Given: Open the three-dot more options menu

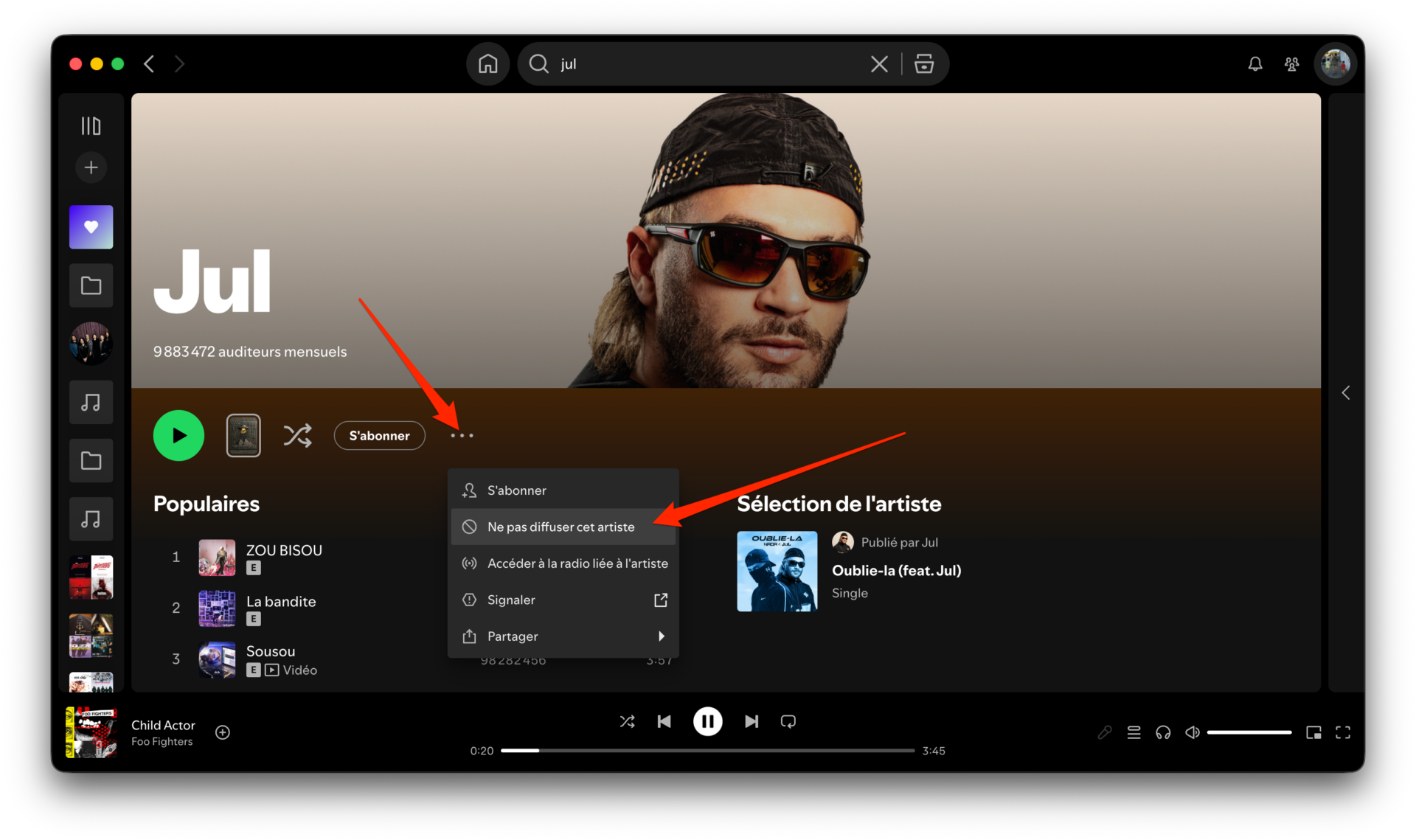Looking at the screenshot, I should pyautogui.click(x=462, y=436).
